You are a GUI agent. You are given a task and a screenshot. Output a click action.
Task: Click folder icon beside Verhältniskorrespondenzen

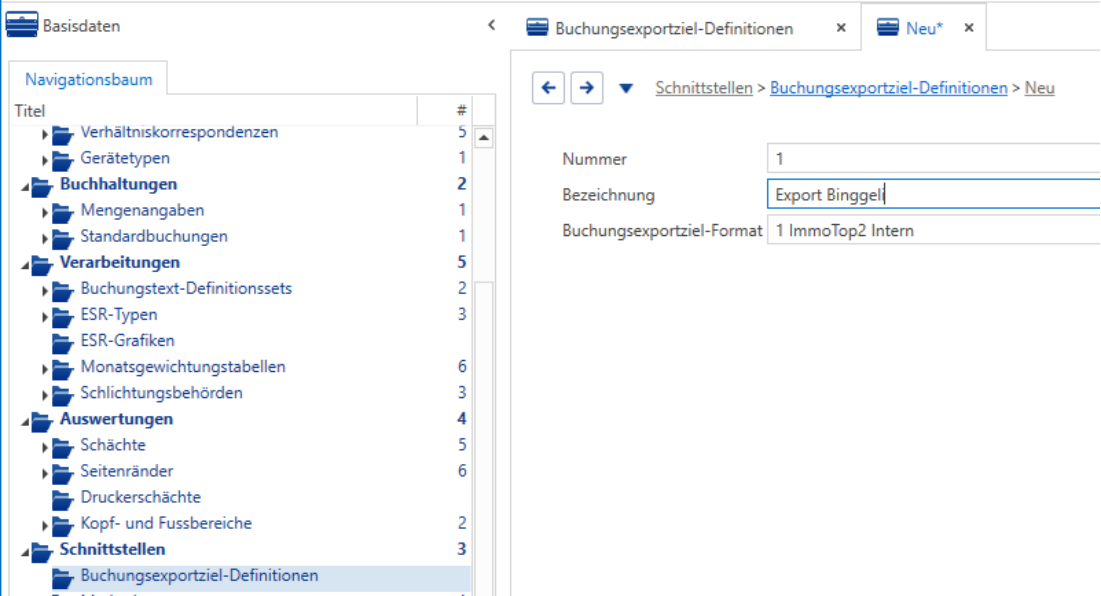click(62, 133)
